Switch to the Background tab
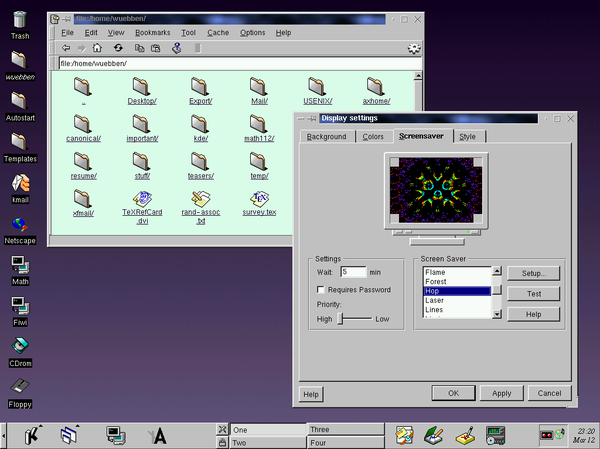The image size is (600, 449). [327, 136]
